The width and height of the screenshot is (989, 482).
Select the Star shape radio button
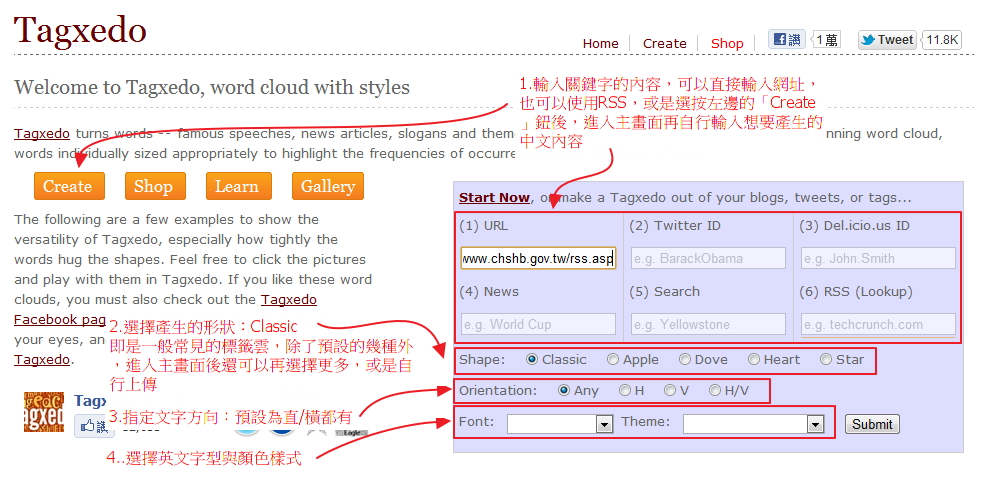(x=826, y=359)
